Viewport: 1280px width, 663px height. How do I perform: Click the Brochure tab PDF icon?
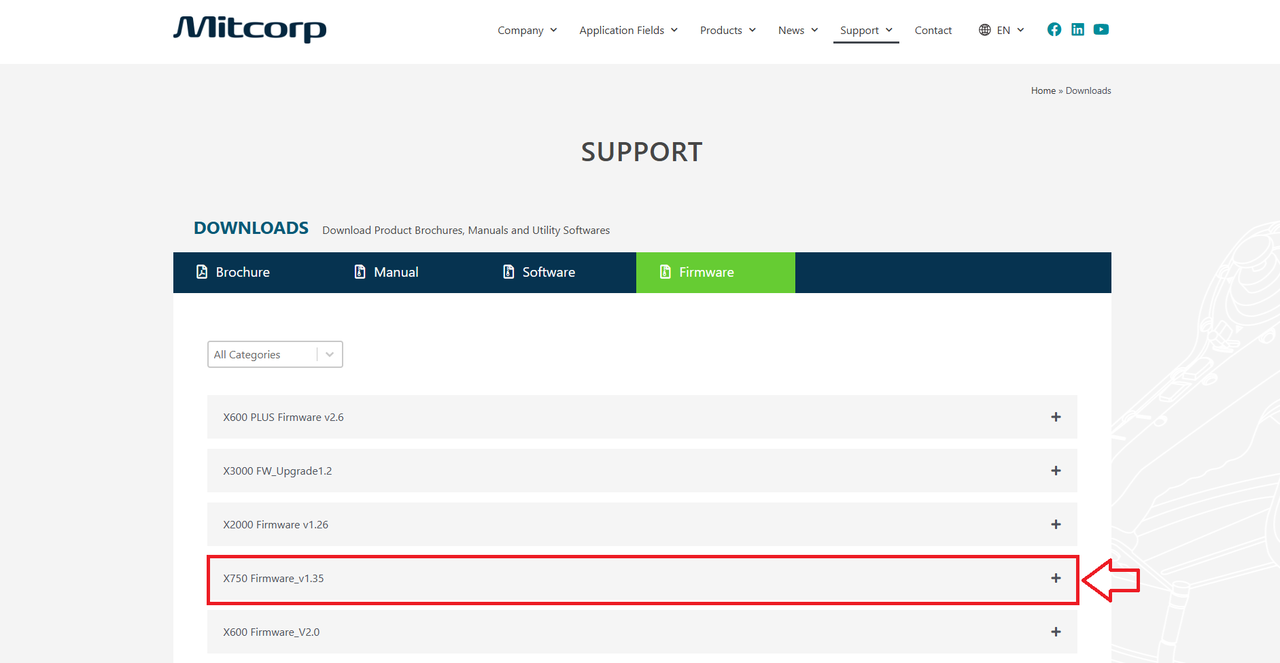tap(202, 272)
